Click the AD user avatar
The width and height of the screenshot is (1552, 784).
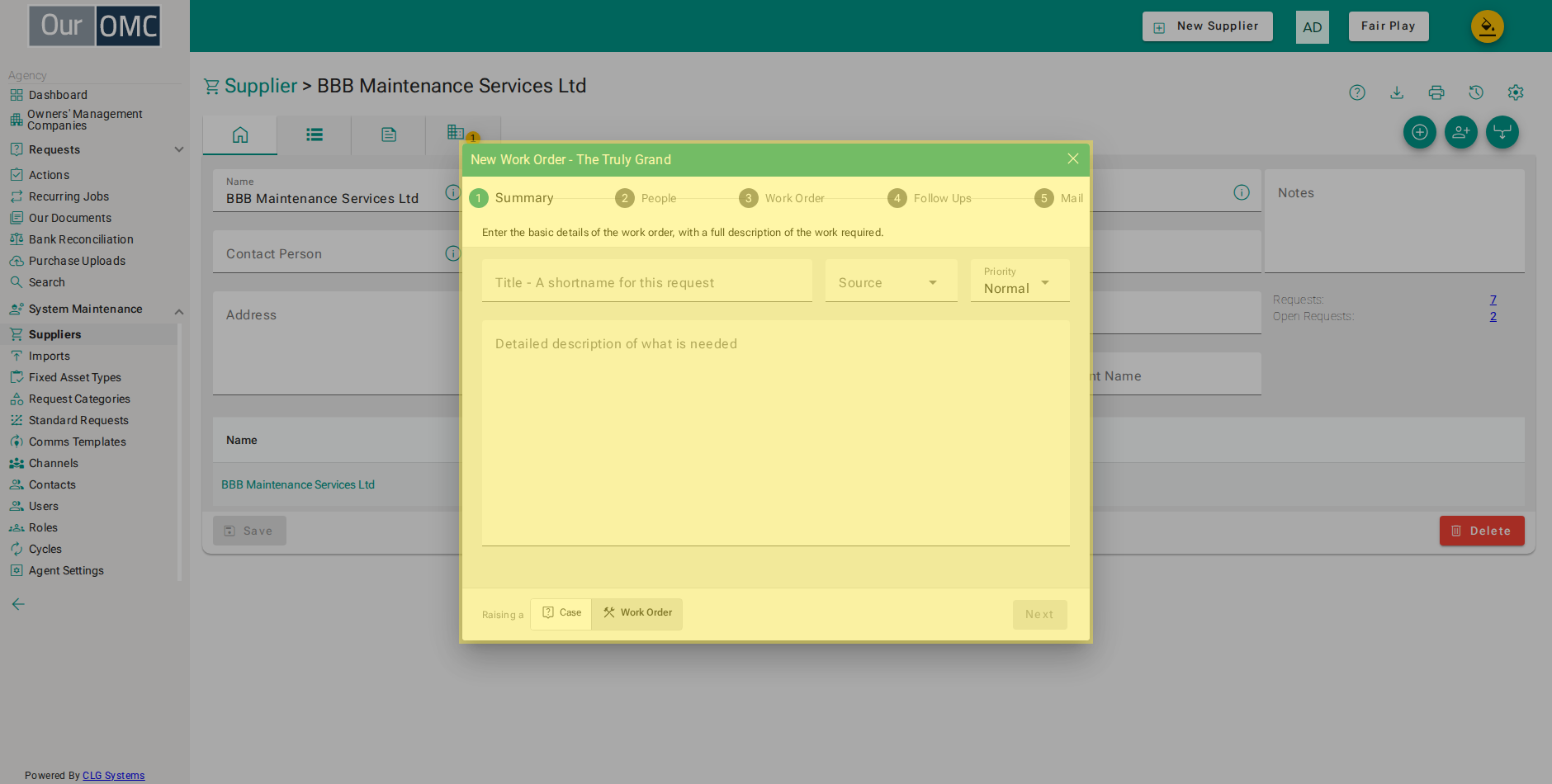tap(1313, 27)
